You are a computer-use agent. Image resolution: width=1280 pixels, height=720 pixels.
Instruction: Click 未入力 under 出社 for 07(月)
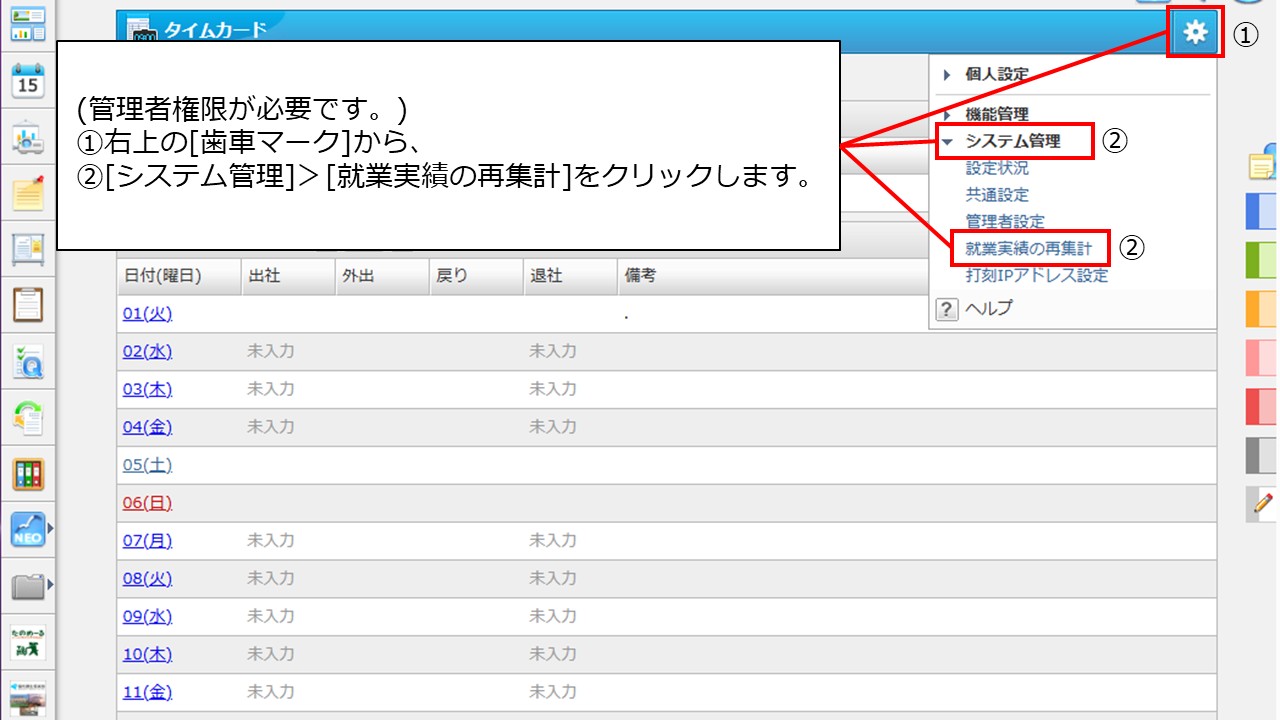click(x=270, y=541)
